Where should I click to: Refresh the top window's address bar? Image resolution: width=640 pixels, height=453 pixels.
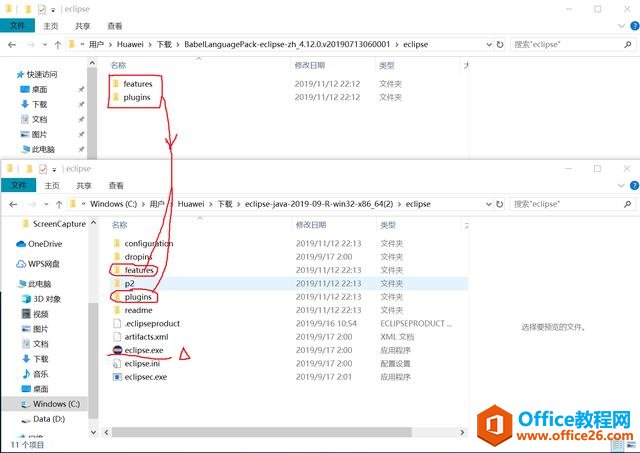coord(500,44)
